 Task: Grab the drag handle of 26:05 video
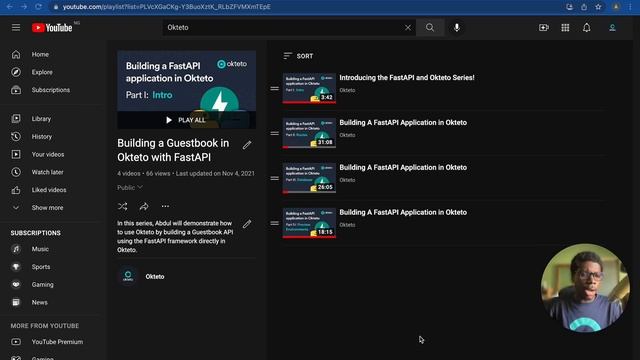coord(275,178)
